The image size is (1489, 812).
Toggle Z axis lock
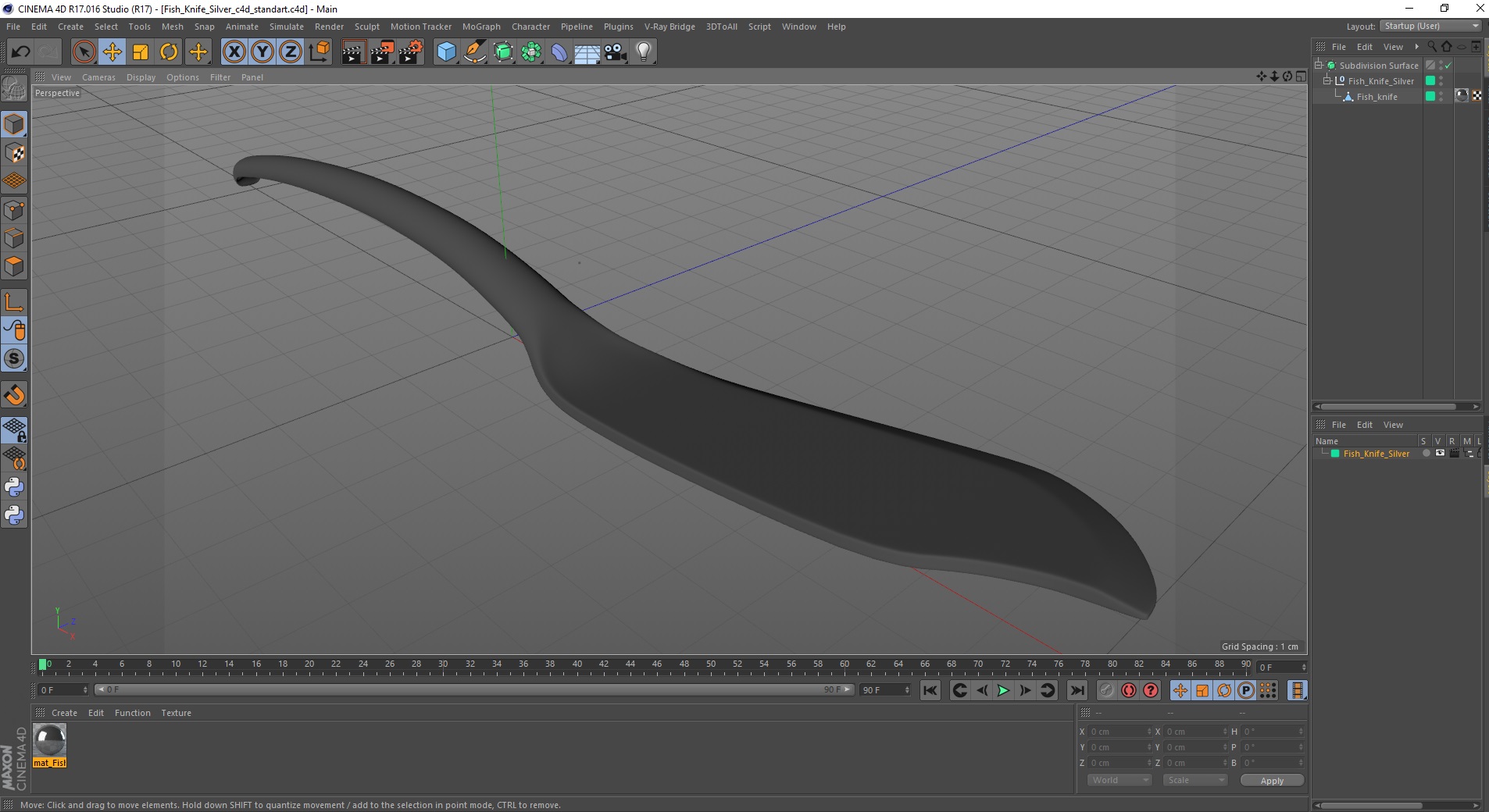coord(291,52)
